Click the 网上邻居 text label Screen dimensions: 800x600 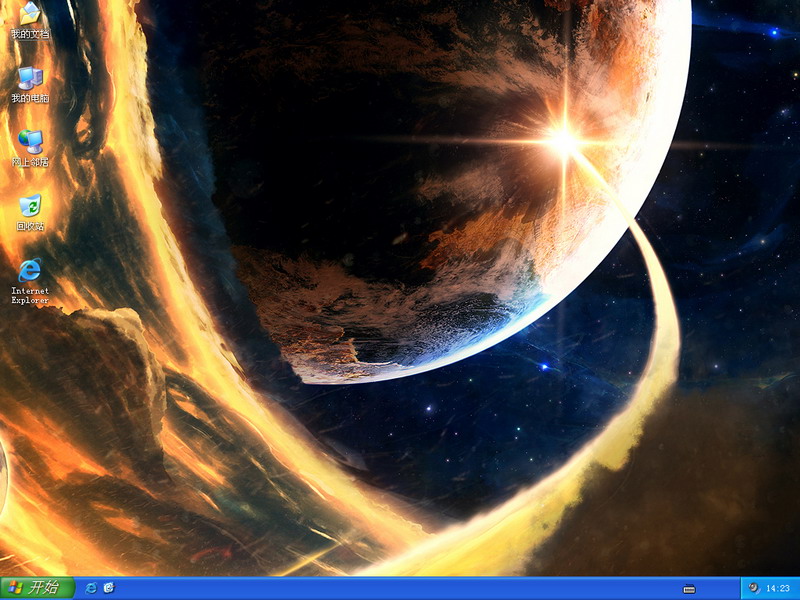tap(30, 162)
